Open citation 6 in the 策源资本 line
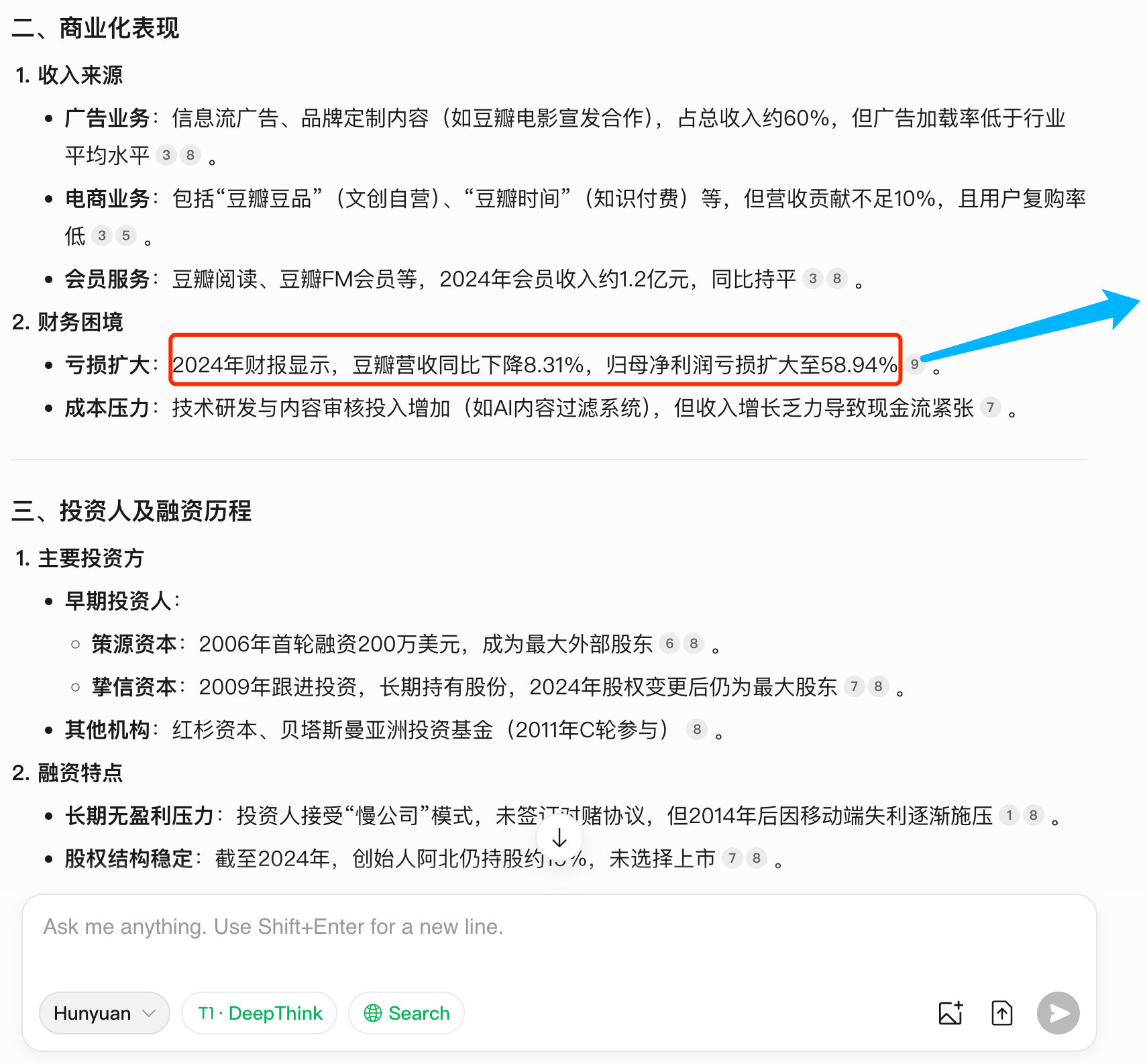The image size is (1147, 1064). 669,643
